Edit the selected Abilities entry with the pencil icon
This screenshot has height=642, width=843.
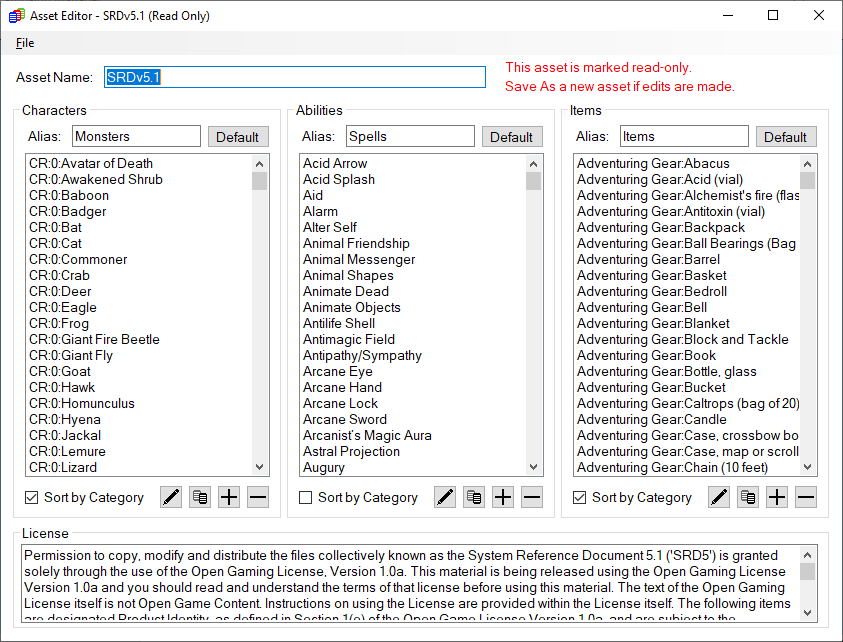pos(445,497)
